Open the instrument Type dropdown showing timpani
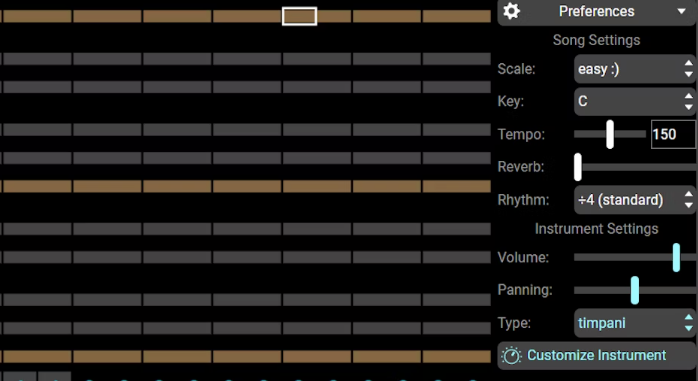 634,323
